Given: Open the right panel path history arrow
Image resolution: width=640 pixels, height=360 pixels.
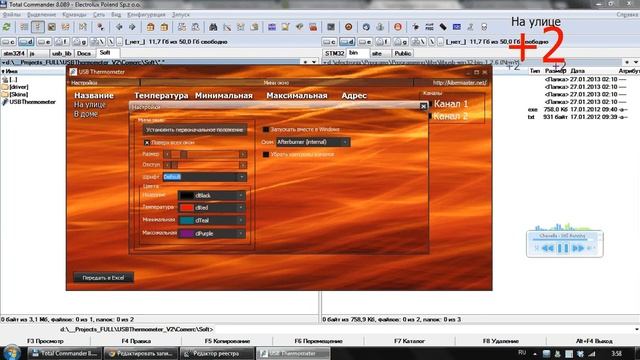Looking at the screenshot, I should coord(636,62).
